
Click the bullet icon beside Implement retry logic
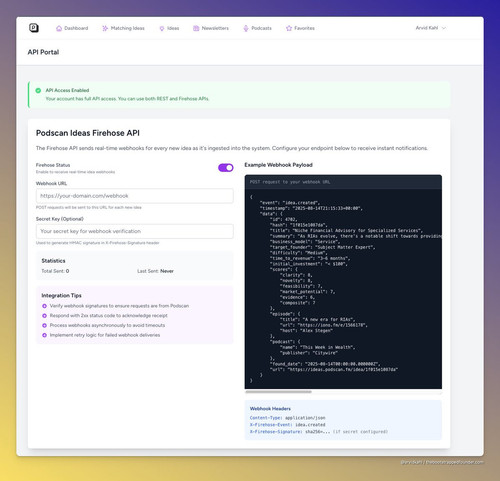(44, 335)
